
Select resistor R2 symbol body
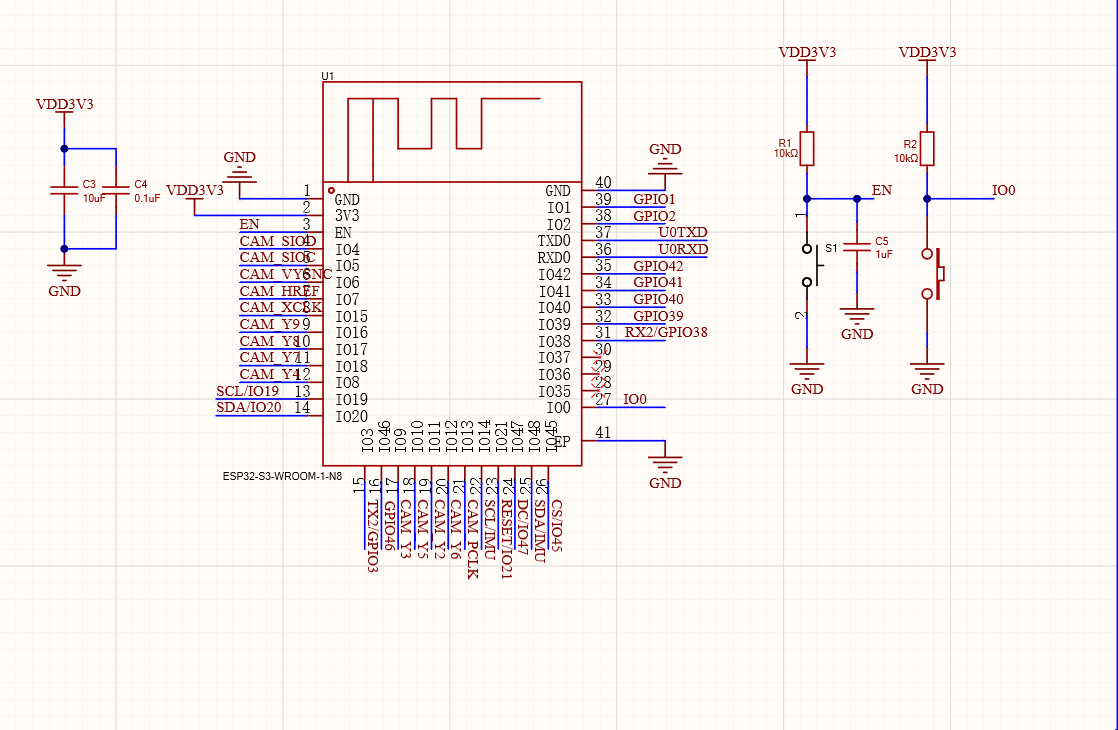[927, 148]
